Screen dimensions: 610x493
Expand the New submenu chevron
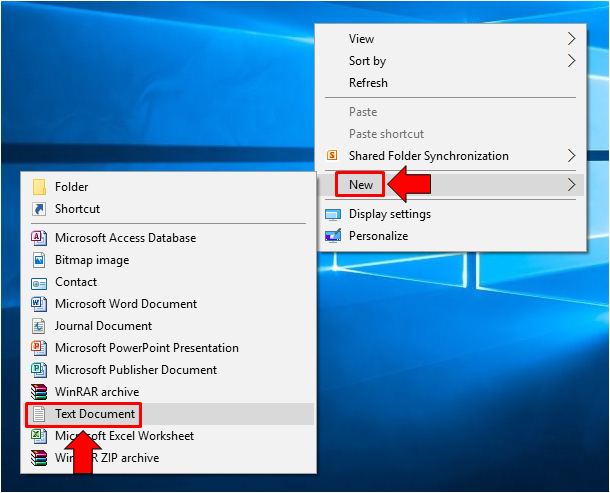(571, 185)
